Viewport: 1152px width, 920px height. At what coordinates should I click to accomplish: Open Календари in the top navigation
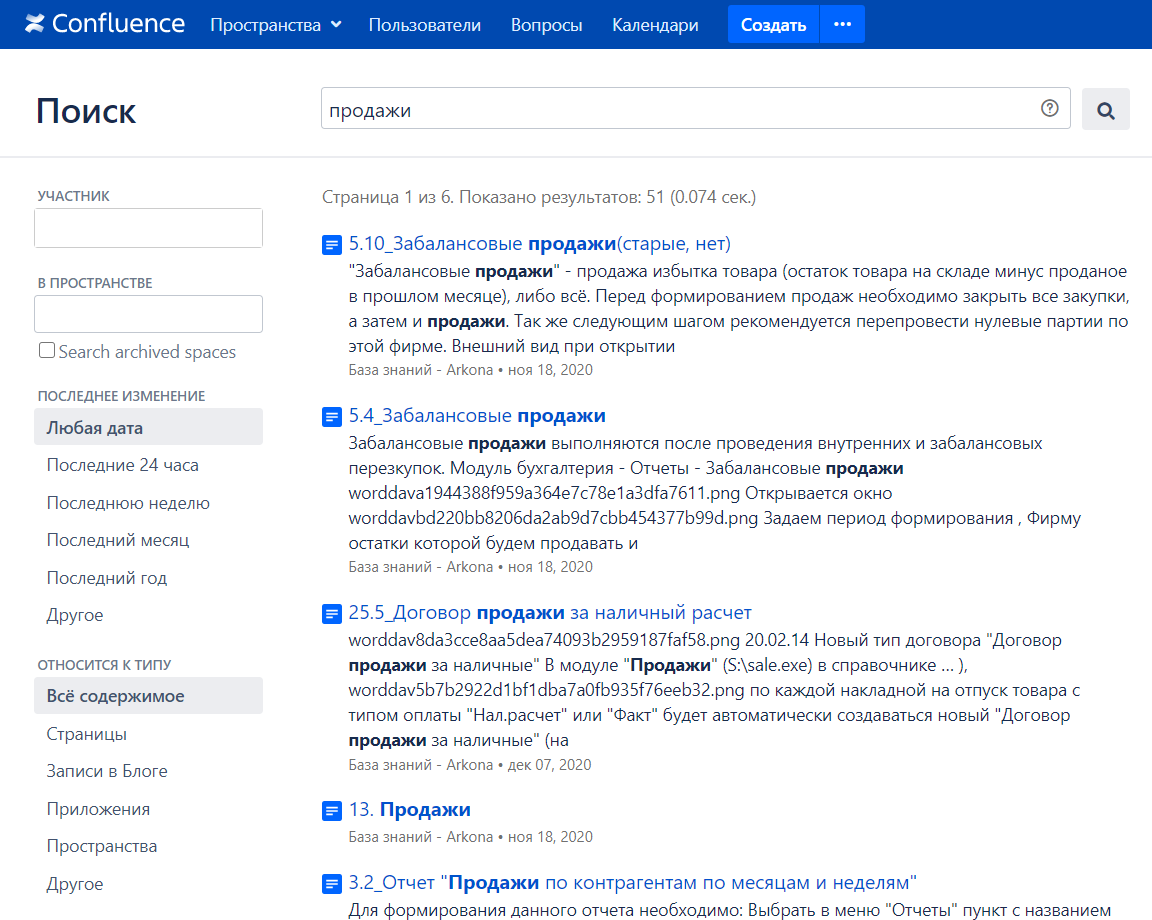click(x=655, y=25)
